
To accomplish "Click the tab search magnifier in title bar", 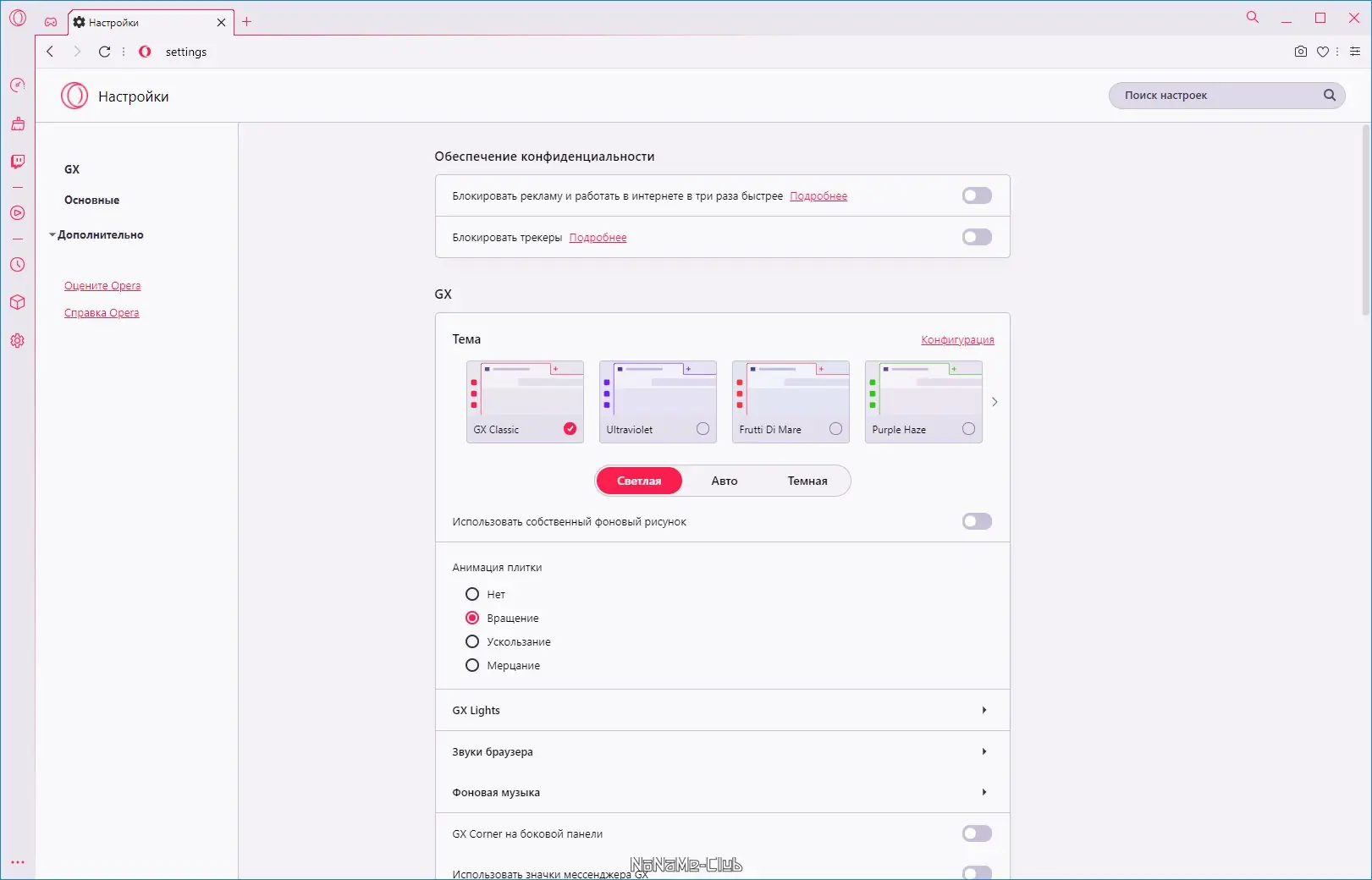I will (x=1253, y=17).
